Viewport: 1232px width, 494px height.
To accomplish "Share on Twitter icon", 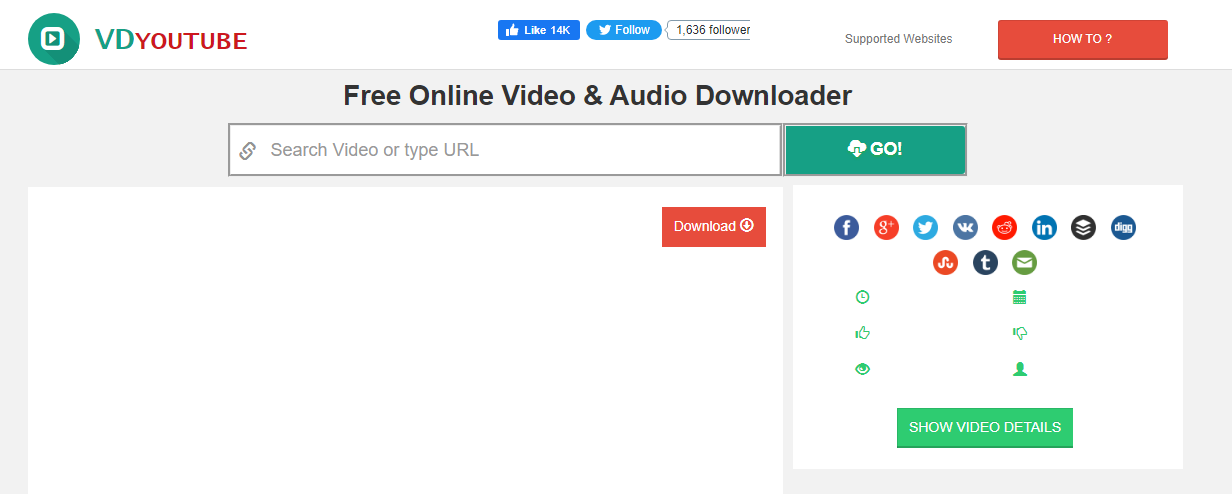I will click(925, 228).
